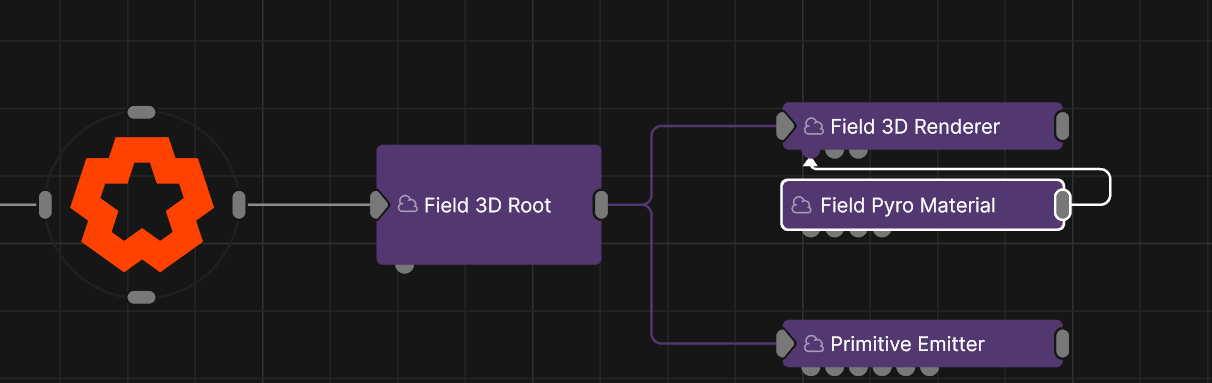This screenshot has height=383, width=1212.
Task: Click the label text Field 3D Root
Action: (488, 205)
